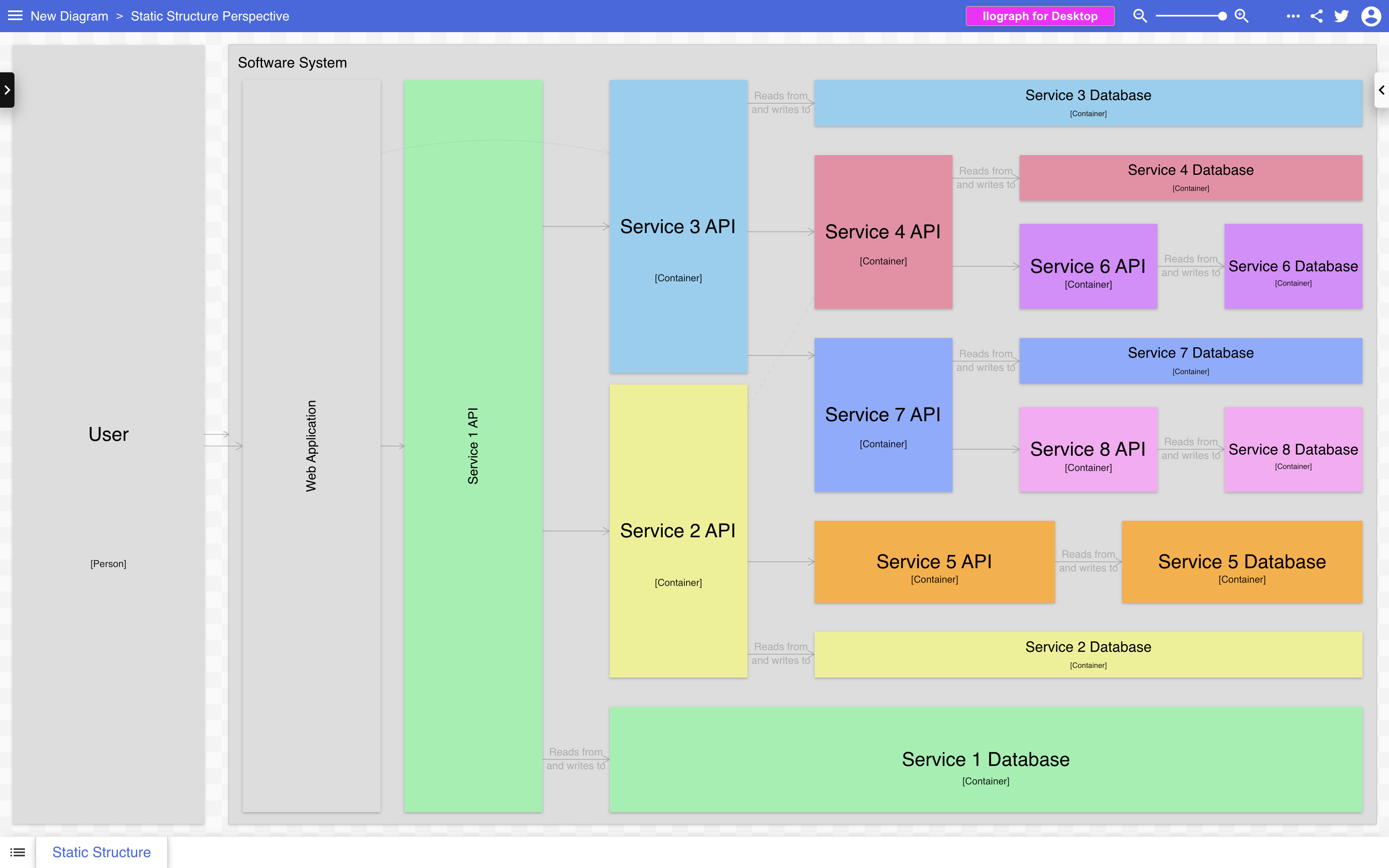
Task: Click the share diagram icon
Action: (x=1317, y=16)
